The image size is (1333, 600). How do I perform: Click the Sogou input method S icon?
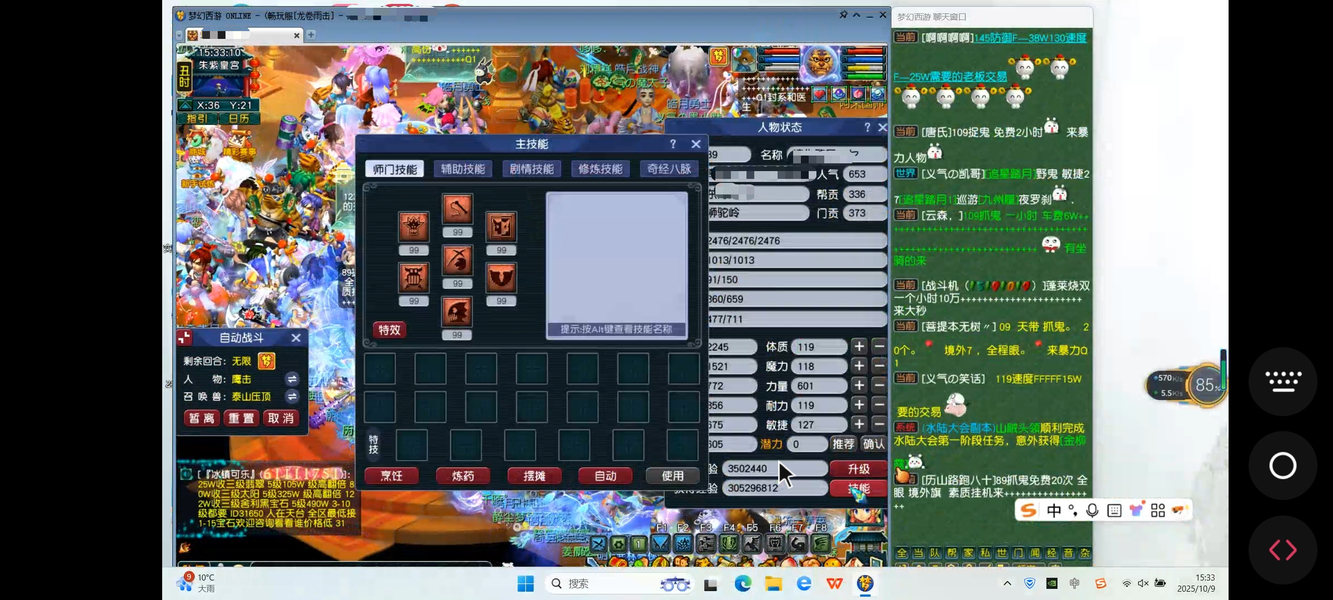(x=1028, y=510)
